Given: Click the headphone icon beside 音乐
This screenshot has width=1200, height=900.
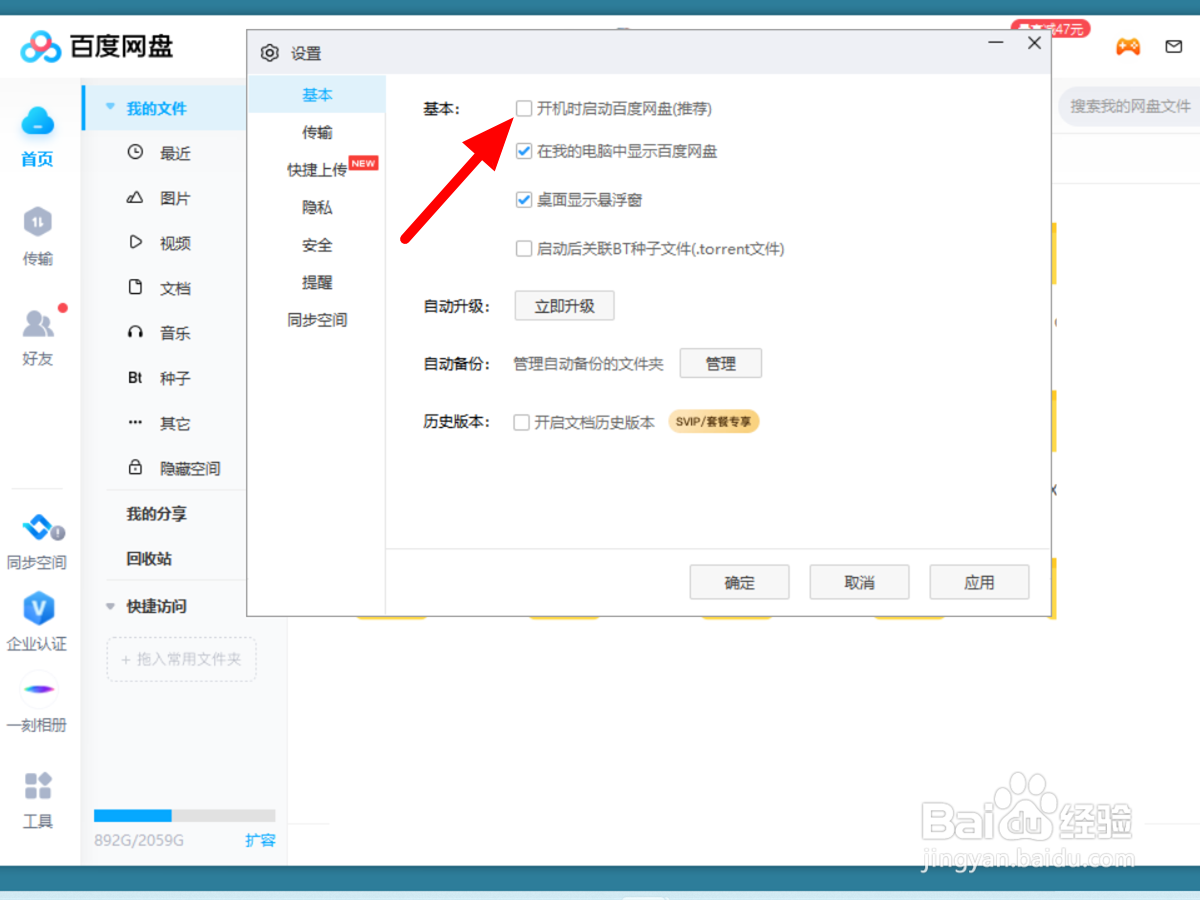Looking at the screenshot, I should tap(135, 332).
